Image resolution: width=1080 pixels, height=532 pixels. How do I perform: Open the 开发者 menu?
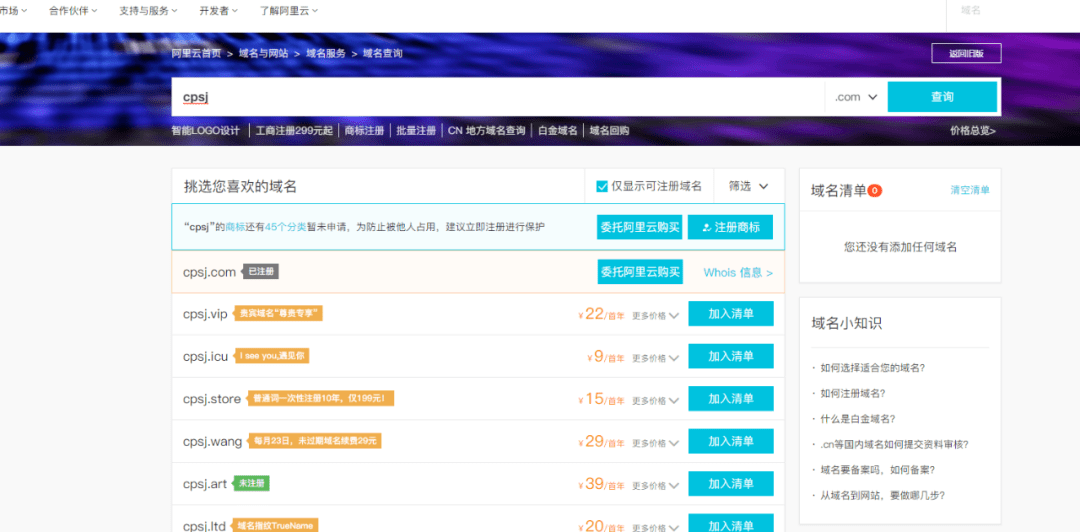pos(219,11)
